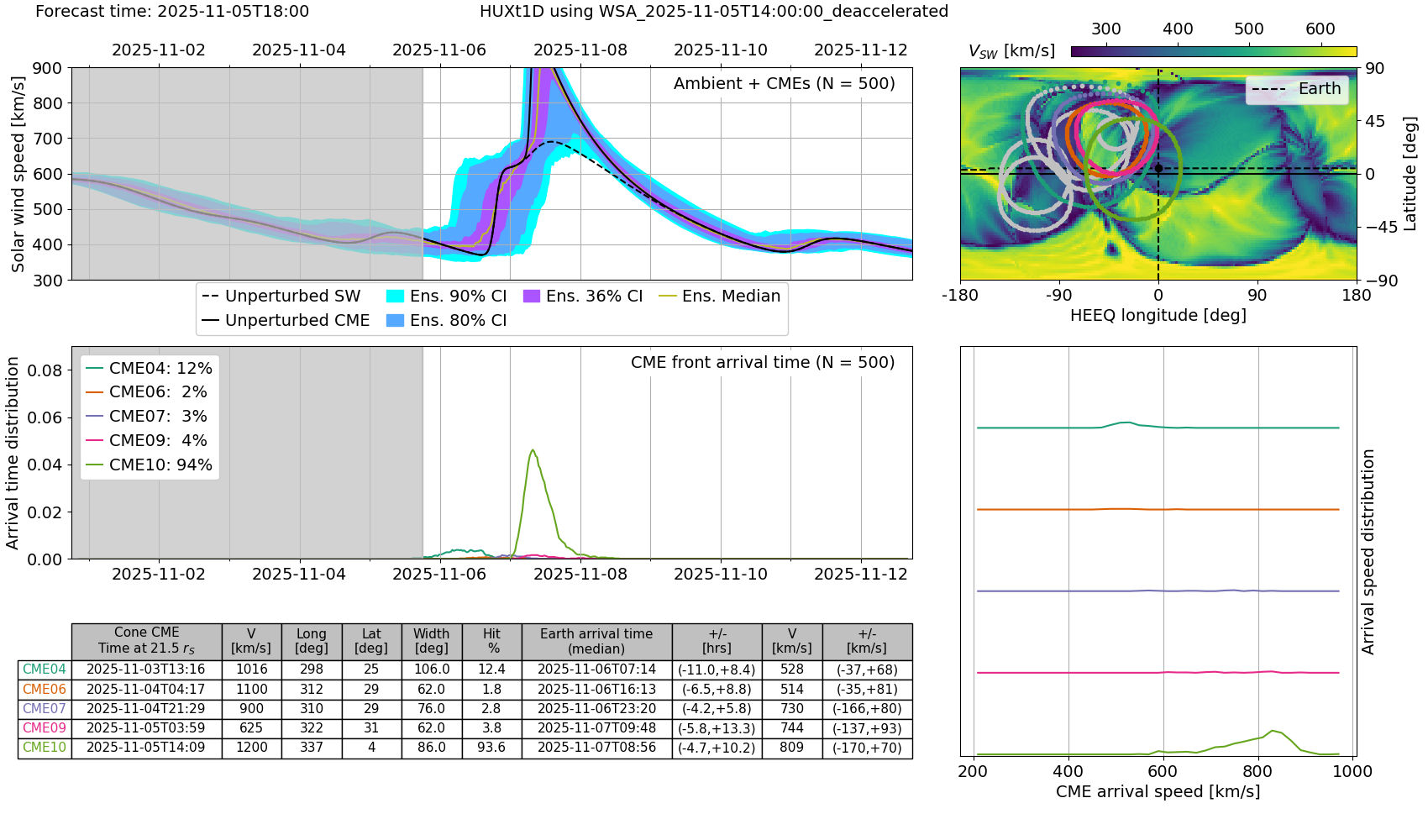The image size is (1428, 840).
Task: Select the Unperturbed SW dashed legend entry
Action: coord(282,297)
